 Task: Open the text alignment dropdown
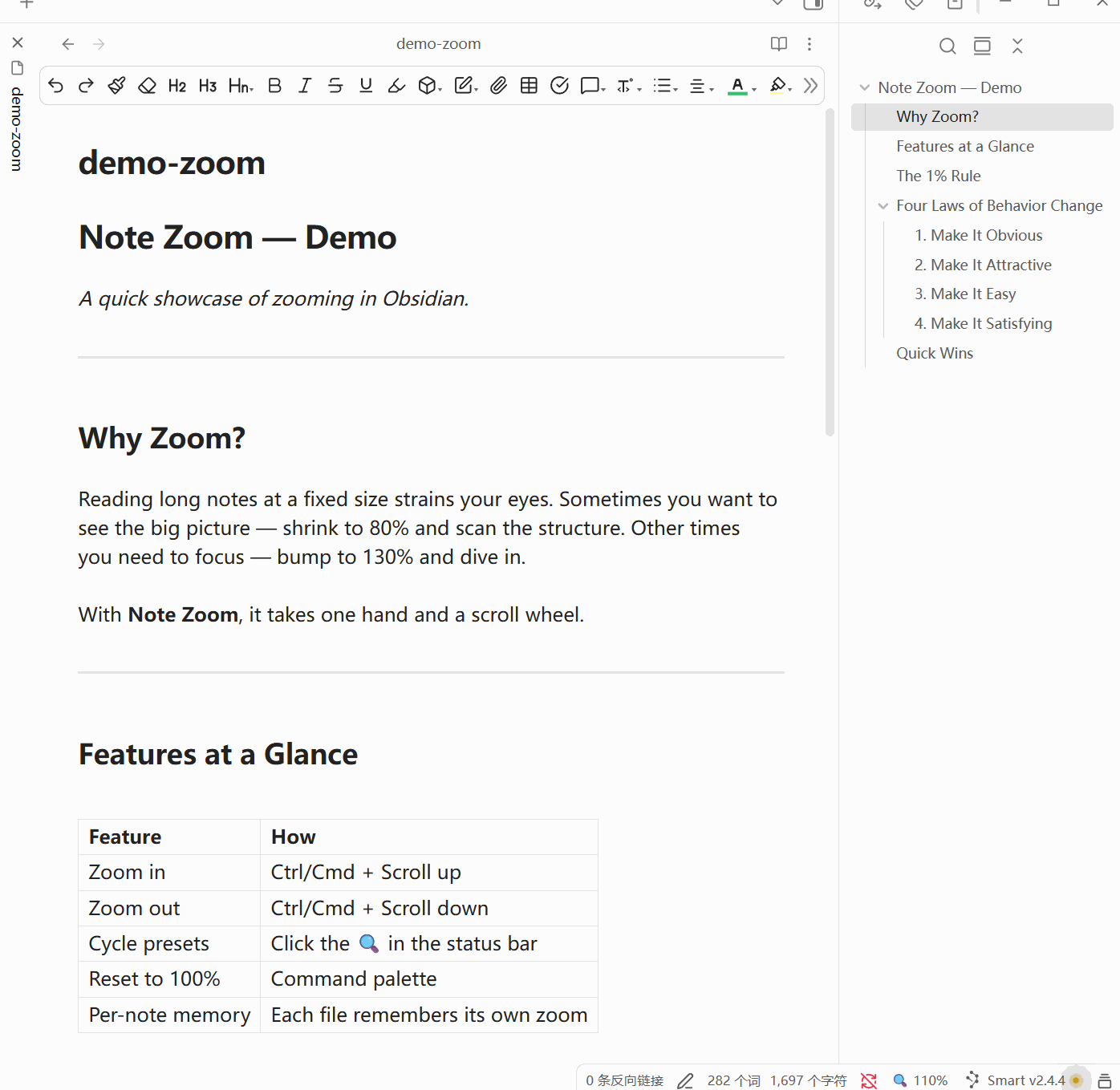(x=701, y=86)
